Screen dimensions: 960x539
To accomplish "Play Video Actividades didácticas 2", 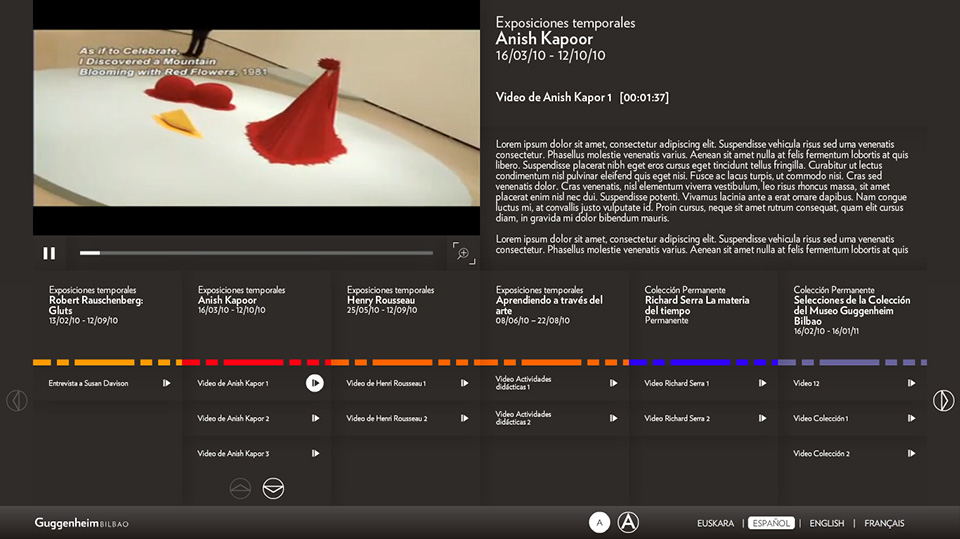I will pos(613,418).
